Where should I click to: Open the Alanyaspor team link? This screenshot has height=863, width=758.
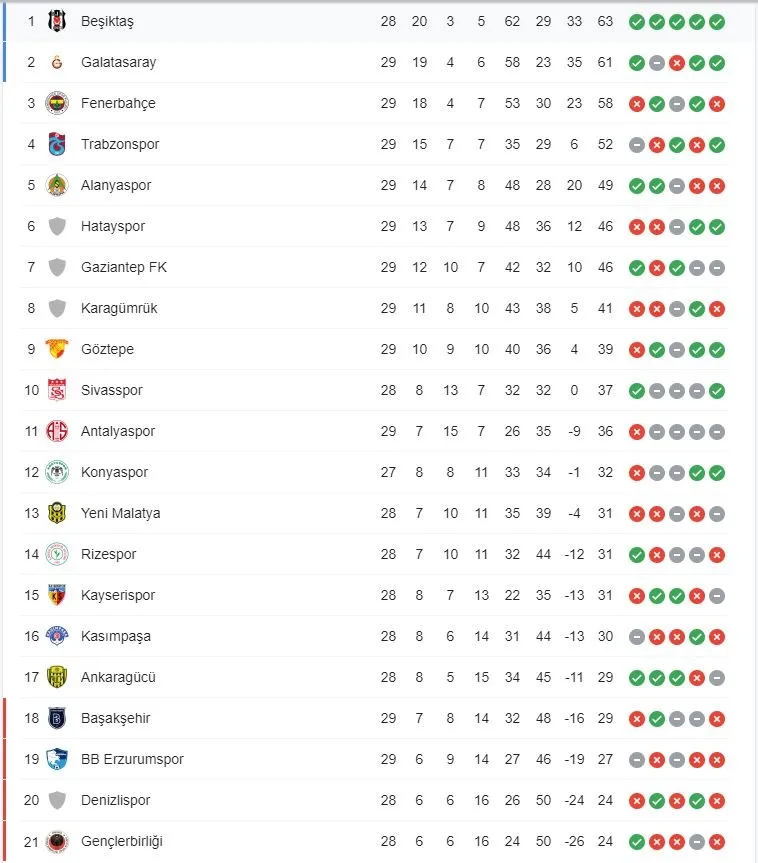click(x=116, y=185)
